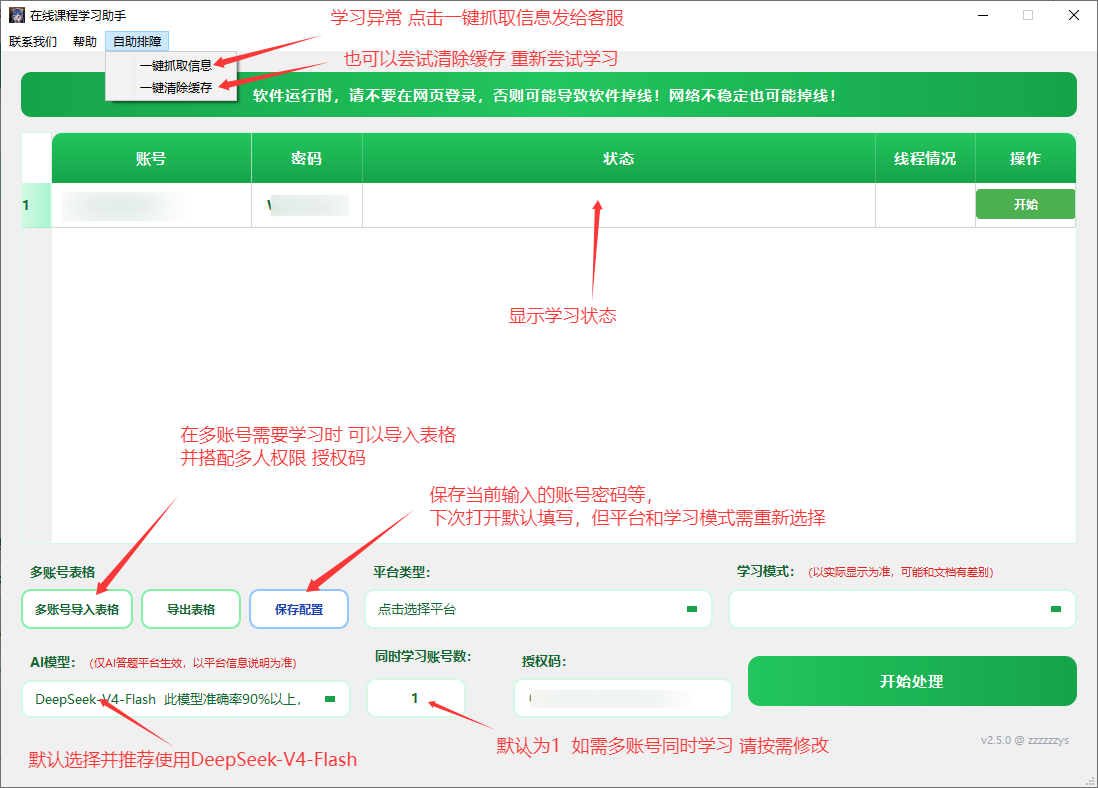Click the big 开始处理 button
Screen dimensions: 1098x788
point(912,681)
